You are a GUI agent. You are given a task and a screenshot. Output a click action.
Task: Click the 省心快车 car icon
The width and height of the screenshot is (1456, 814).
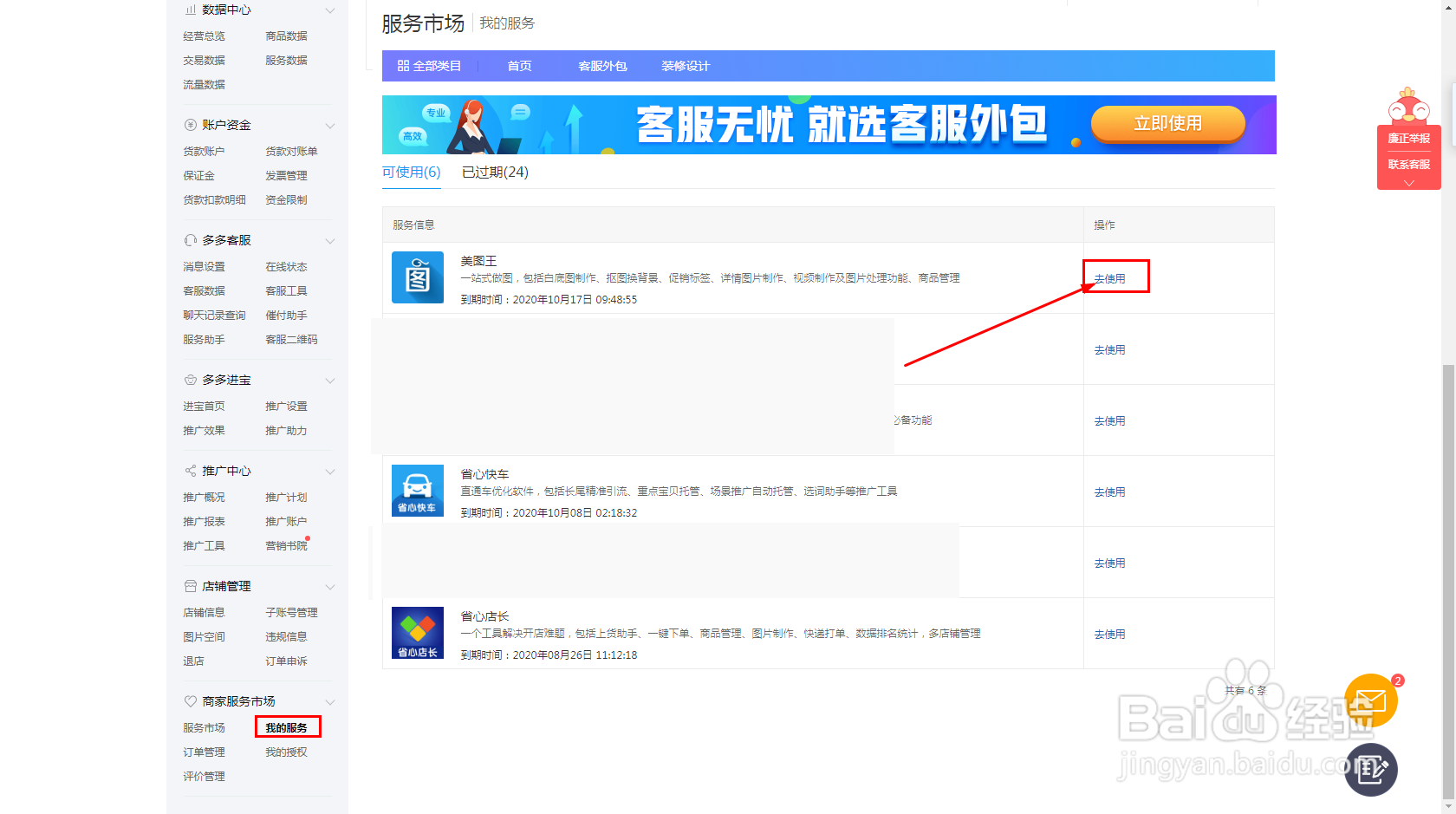418,491
